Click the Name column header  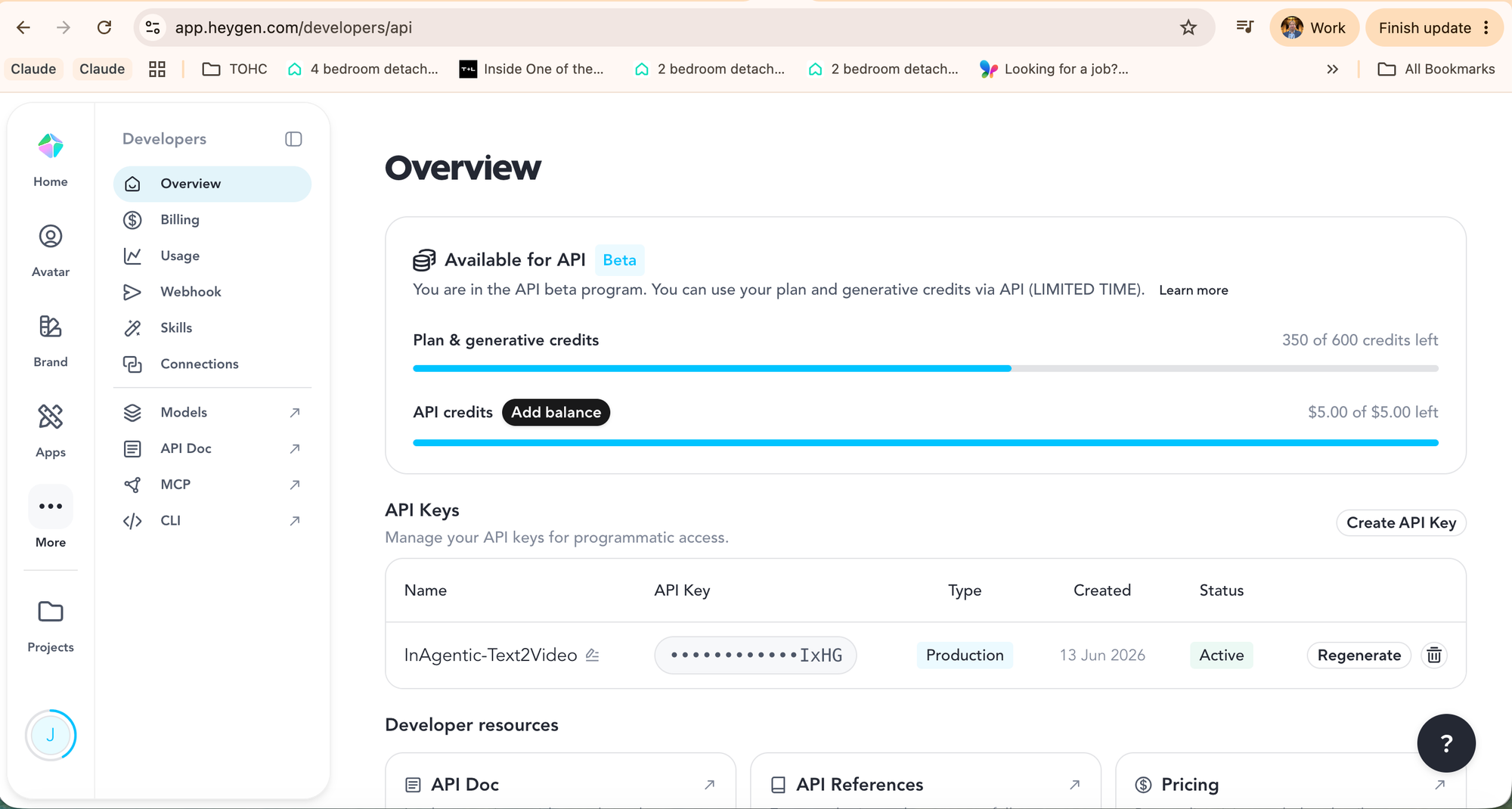coord(425,590)
